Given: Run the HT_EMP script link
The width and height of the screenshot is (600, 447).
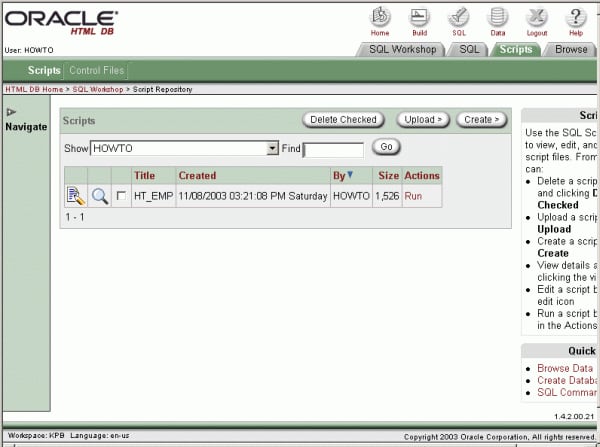Looking at the screenshot, I should [413, 196].
